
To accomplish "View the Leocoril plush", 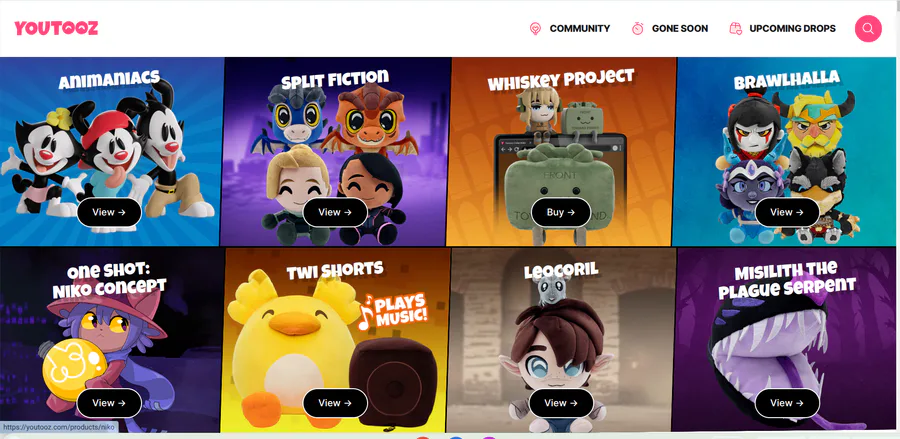I will 561,403.
